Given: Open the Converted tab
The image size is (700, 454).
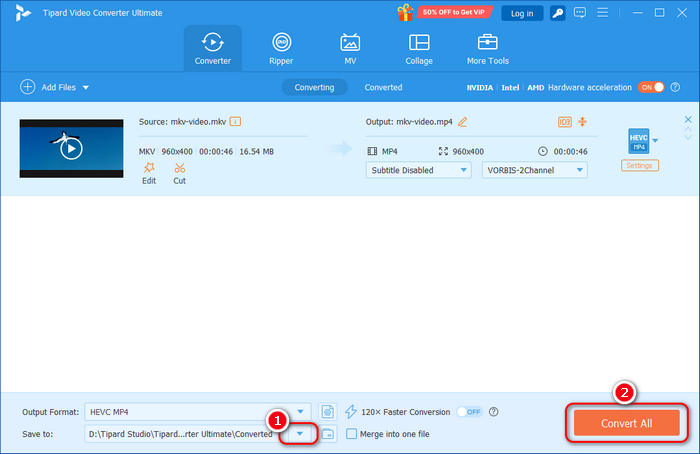Looking at the screenshot, I should (x=383, y=87).
